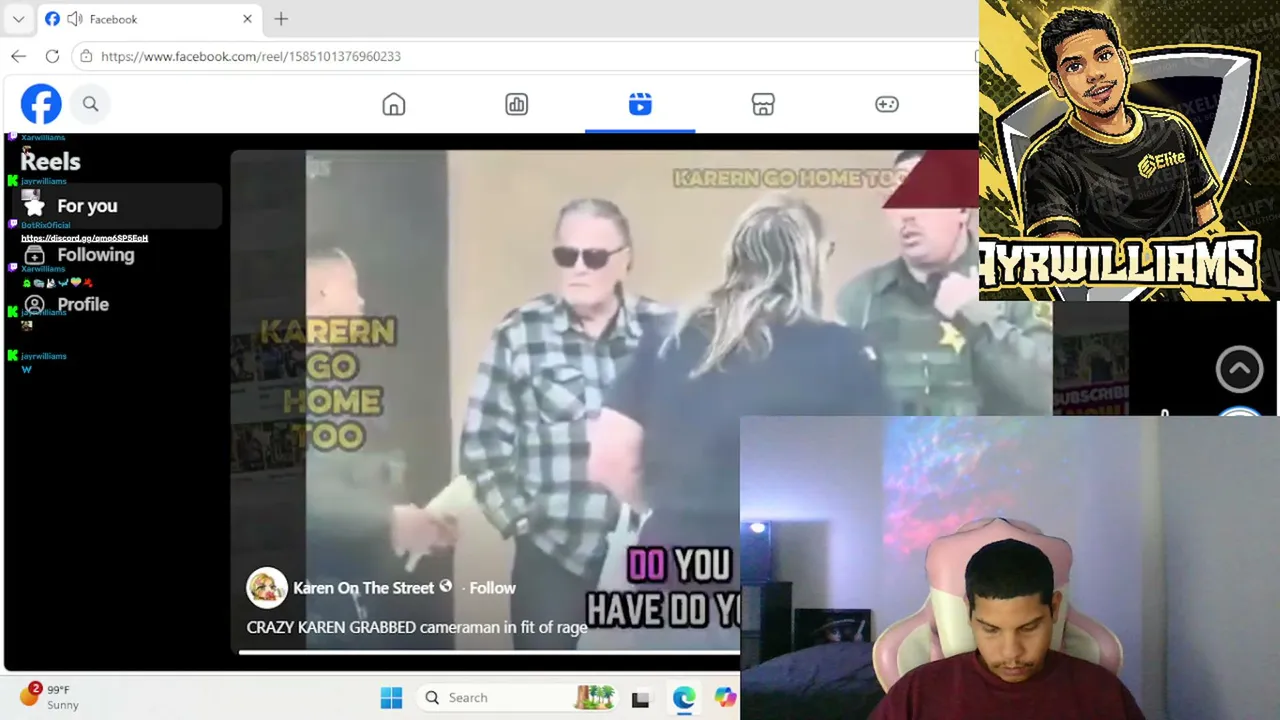This screenshot has width=1280, height=720.
Task: Reload the Facebook reel page
Action: point(52,56)
